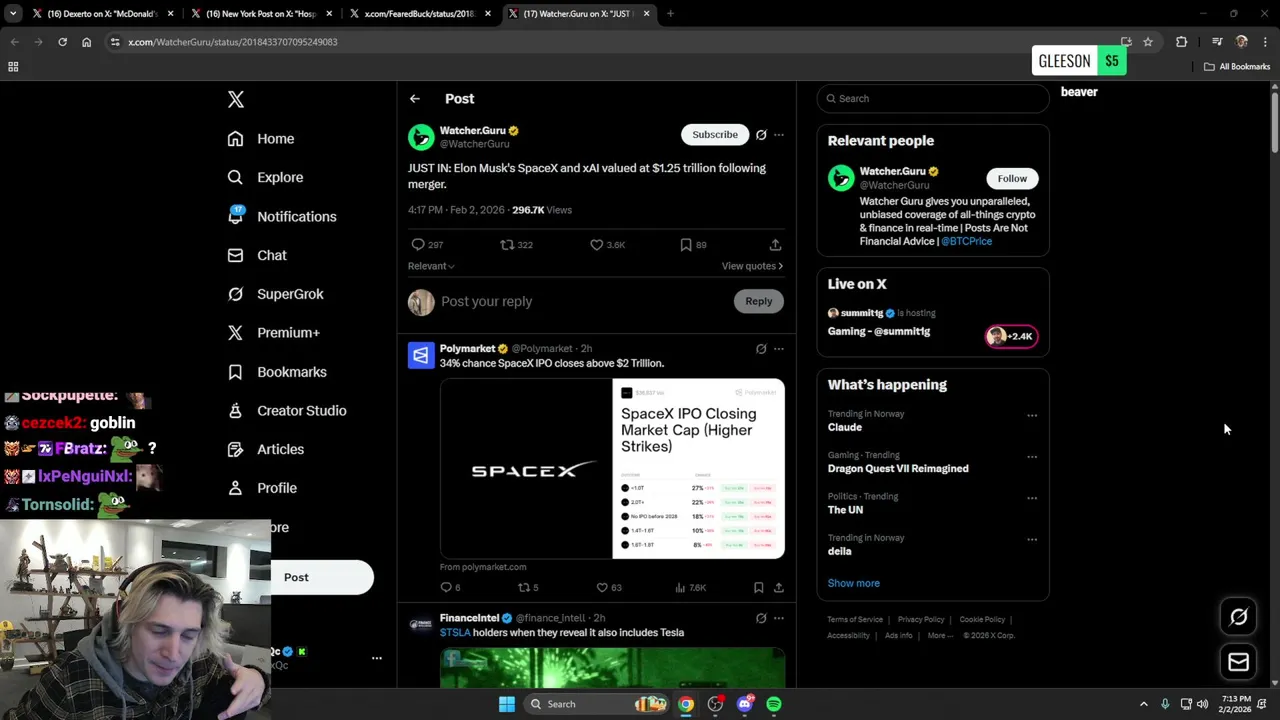Open Bookmarks in the sidebar
Screen dimensions: 1280x720
click(277, 372)
